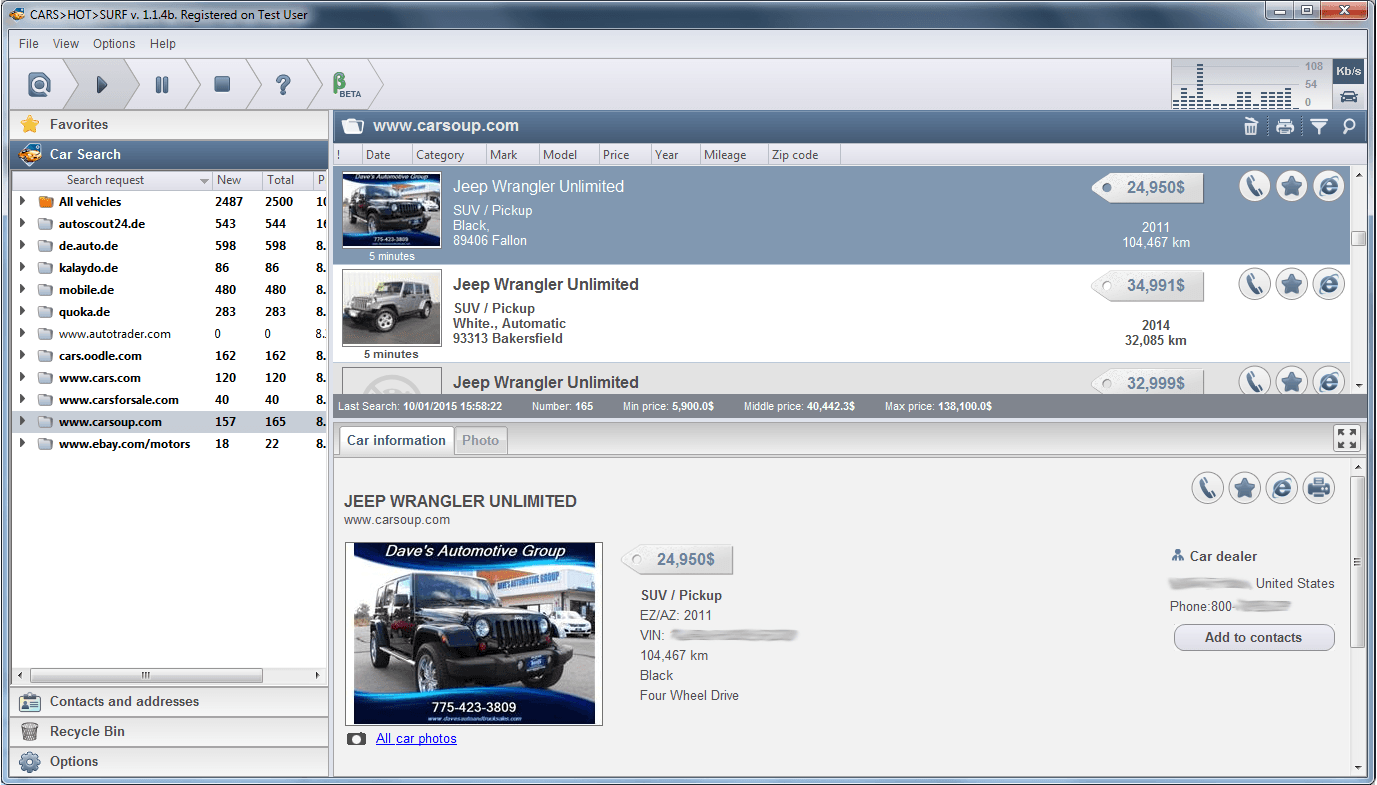The width and height of the screenshot is (1377, 785).
Task: Click the trash icon in carsoup header
Action: coord(1251,126)
